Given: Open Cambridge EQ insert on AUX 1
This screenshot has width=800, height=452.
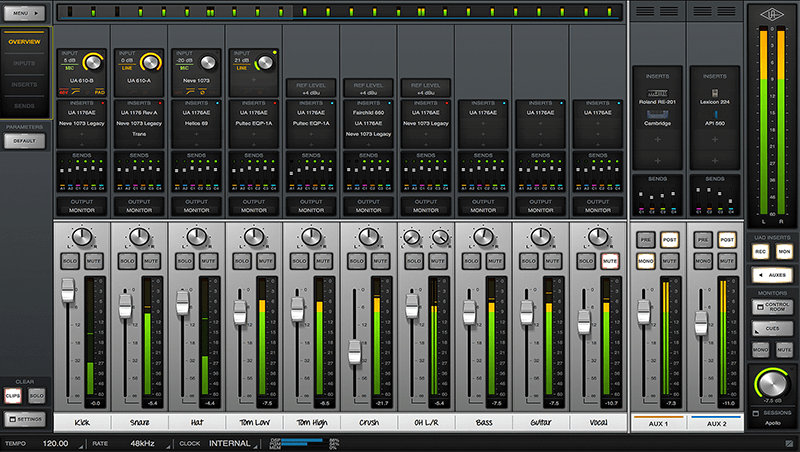Looking at the screenshot, I should [657, 118].
